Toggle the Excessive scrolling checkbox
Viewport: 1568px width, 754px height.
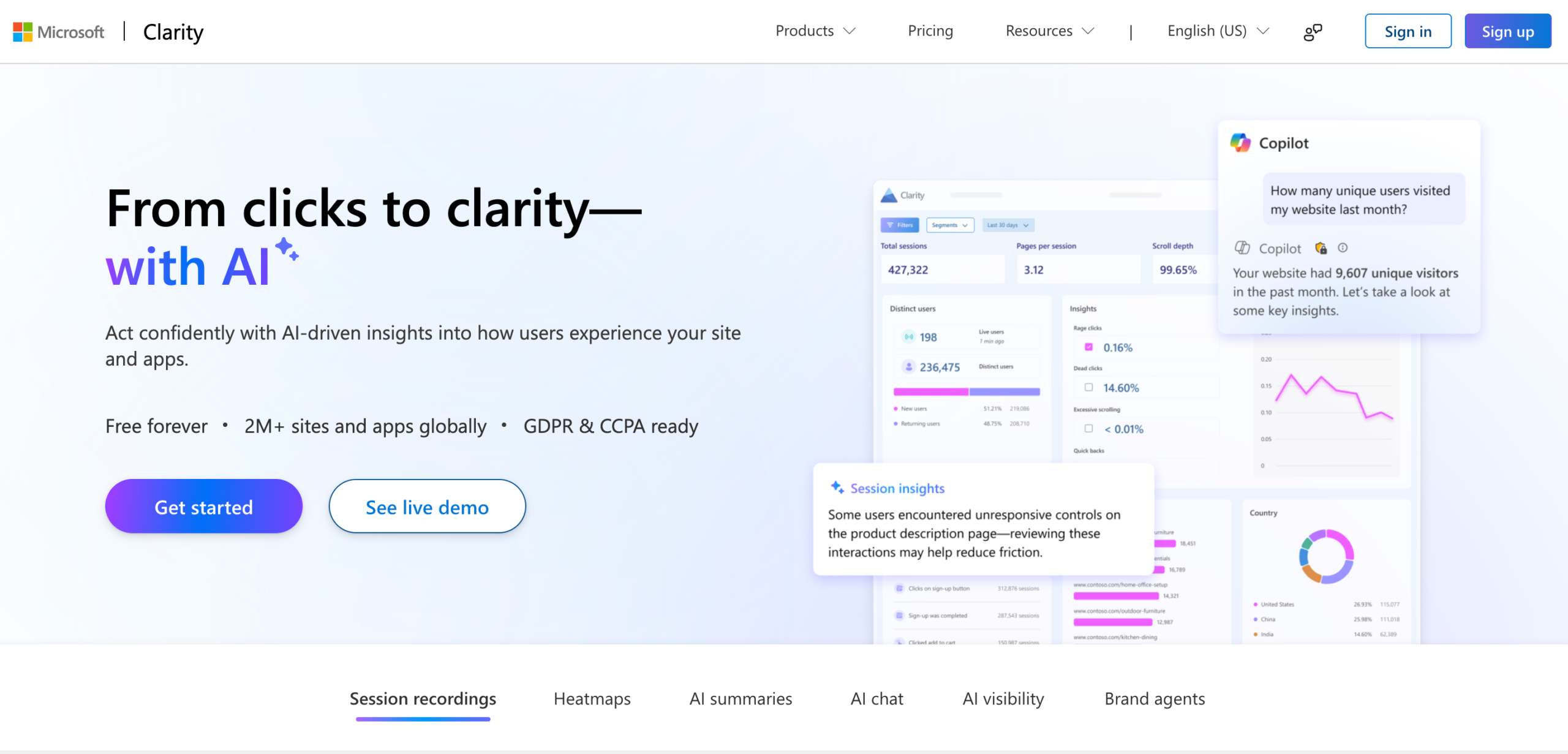(x=1088, y=428)
